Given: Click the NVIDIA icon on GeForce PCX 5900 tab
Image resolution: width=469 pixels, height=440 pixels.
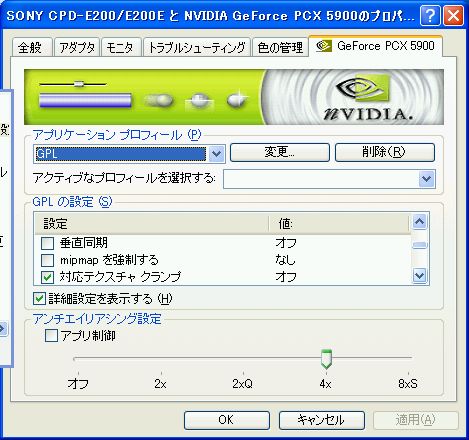Looking at the screenshot, I should (323, 46).
